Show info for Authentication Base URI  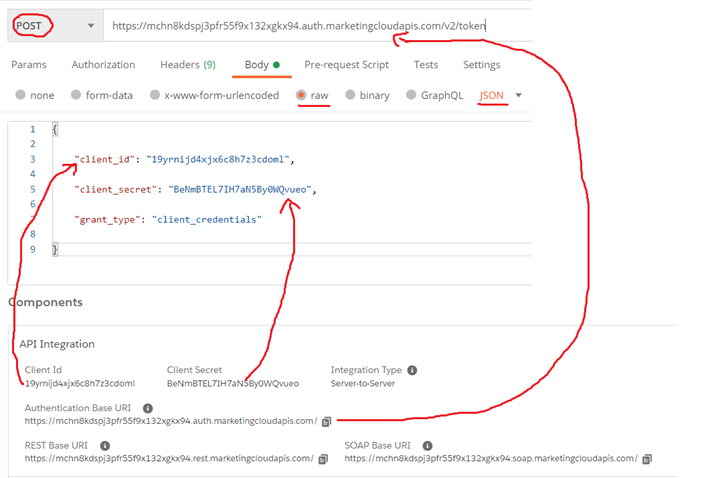tap(148, 408)
